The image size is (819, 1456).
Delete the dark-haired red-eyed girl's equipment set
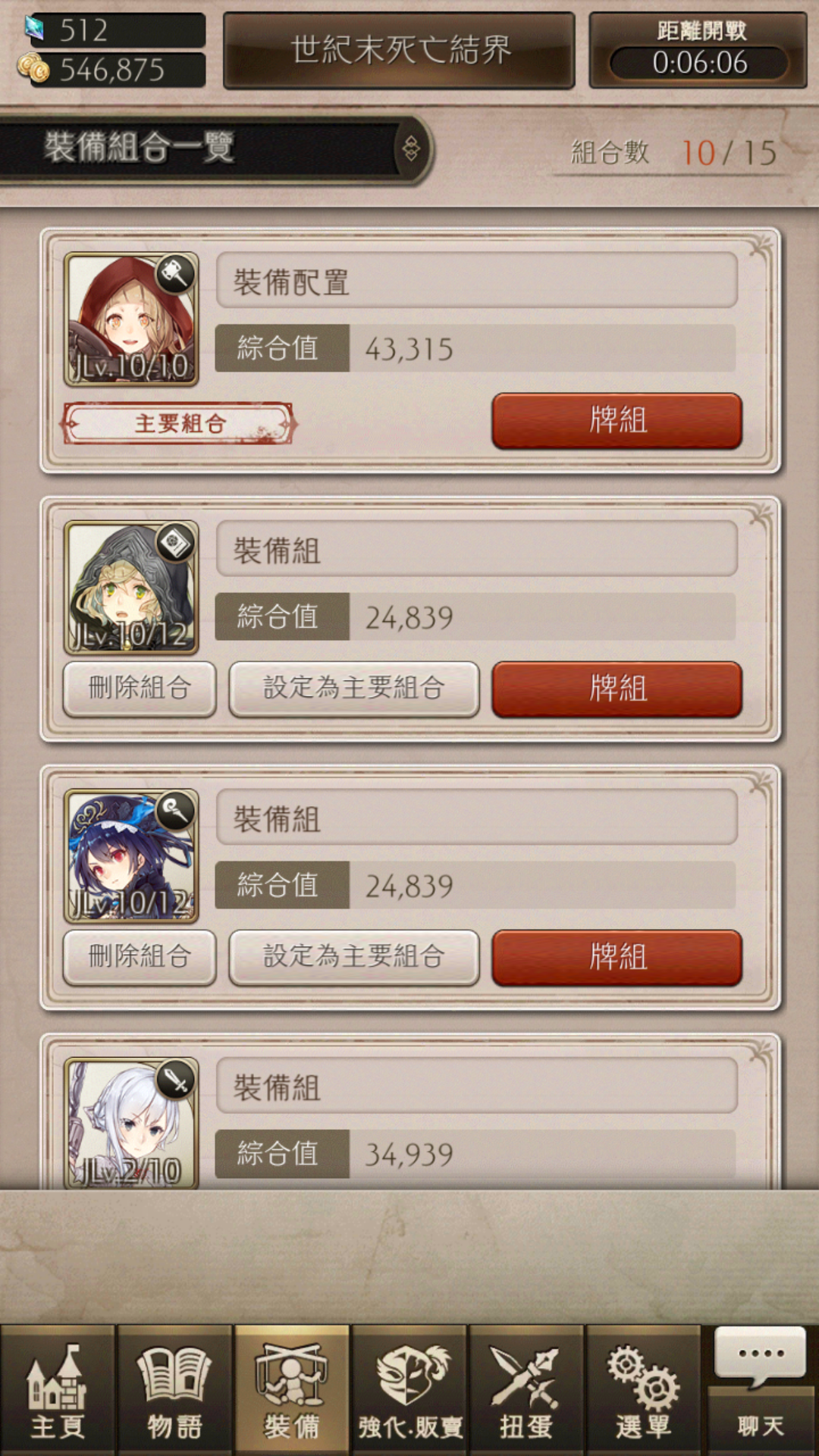pyautogui.click(x=140, y=957)
